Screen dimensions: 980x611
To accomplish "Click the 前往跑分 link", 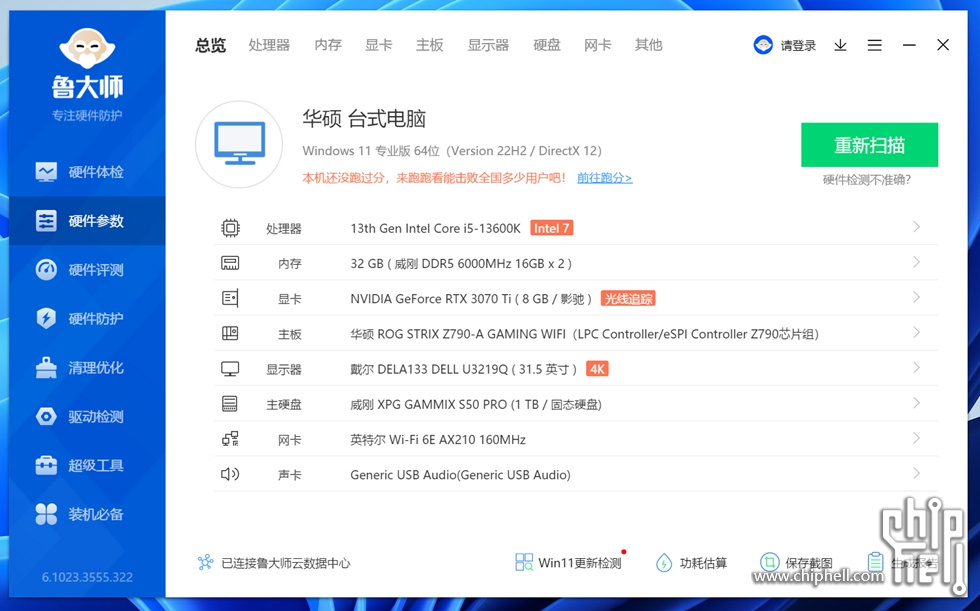I will tap(604, 178).
